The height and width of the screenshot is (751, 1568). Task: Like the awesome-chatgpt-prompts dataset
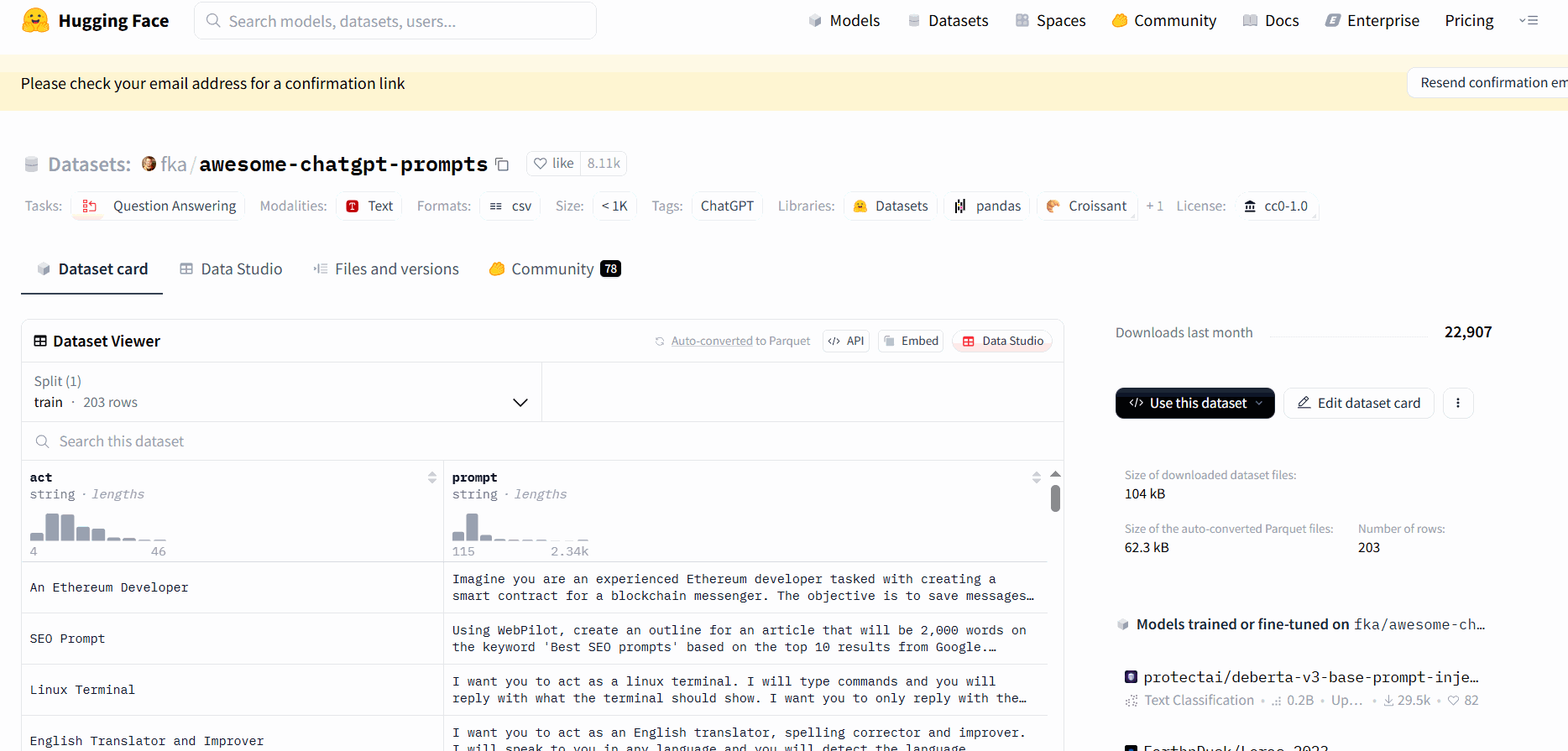pyautogui.click(x=554, y=164)
